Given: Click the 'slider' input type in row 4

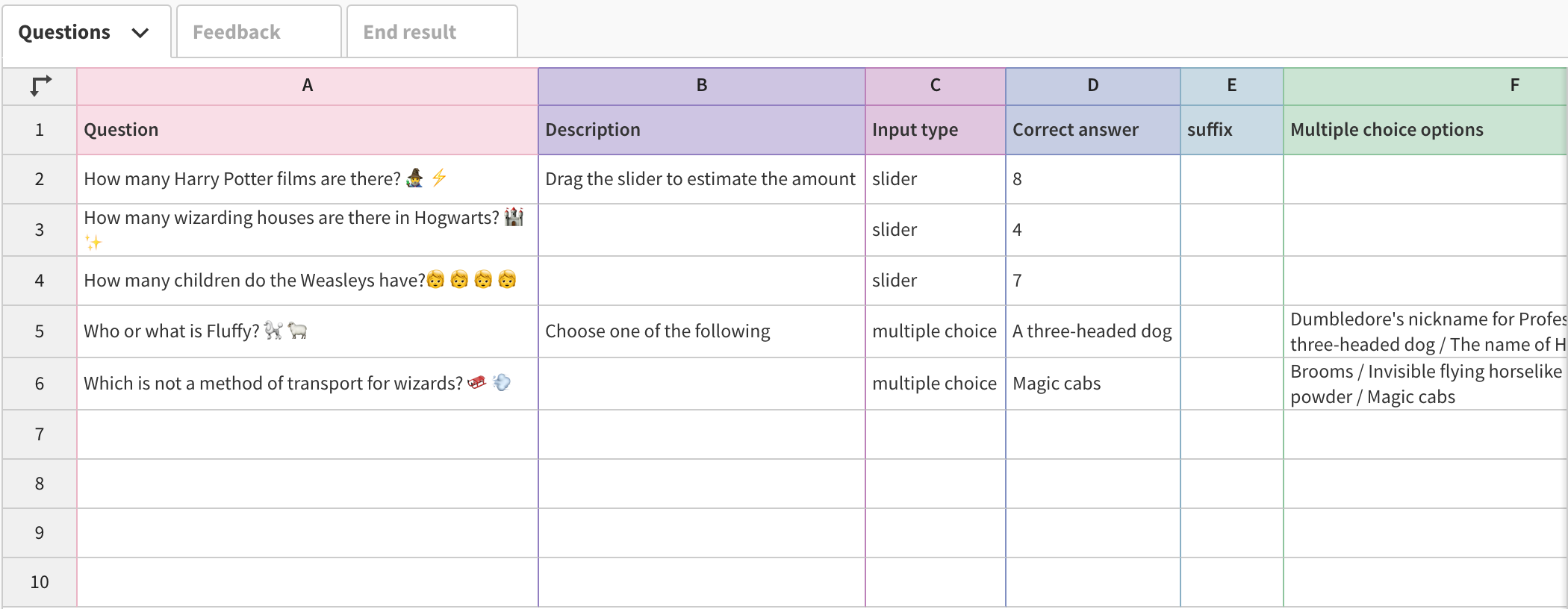Looking at the screenshot, I should click(936, 281).
